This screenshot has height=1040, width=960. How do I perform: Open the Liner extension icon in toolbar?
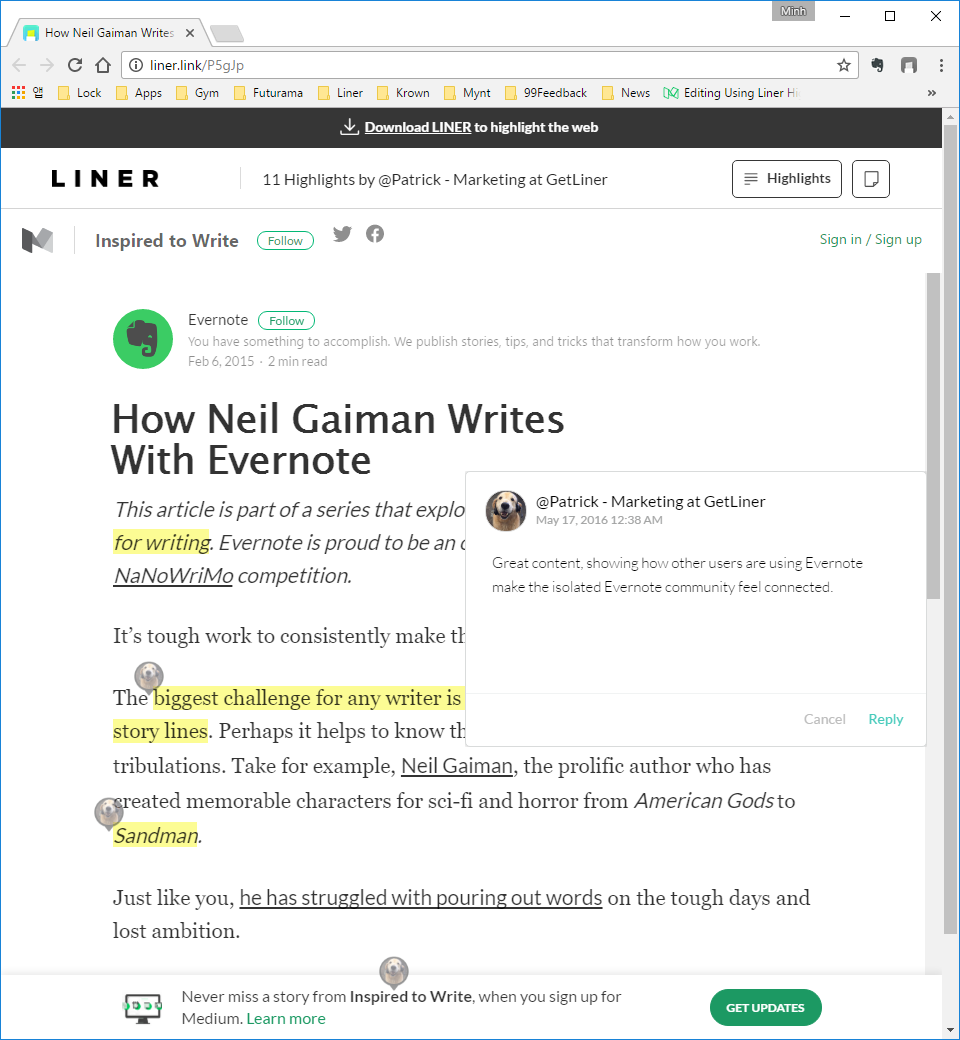[x=909, y=65]
